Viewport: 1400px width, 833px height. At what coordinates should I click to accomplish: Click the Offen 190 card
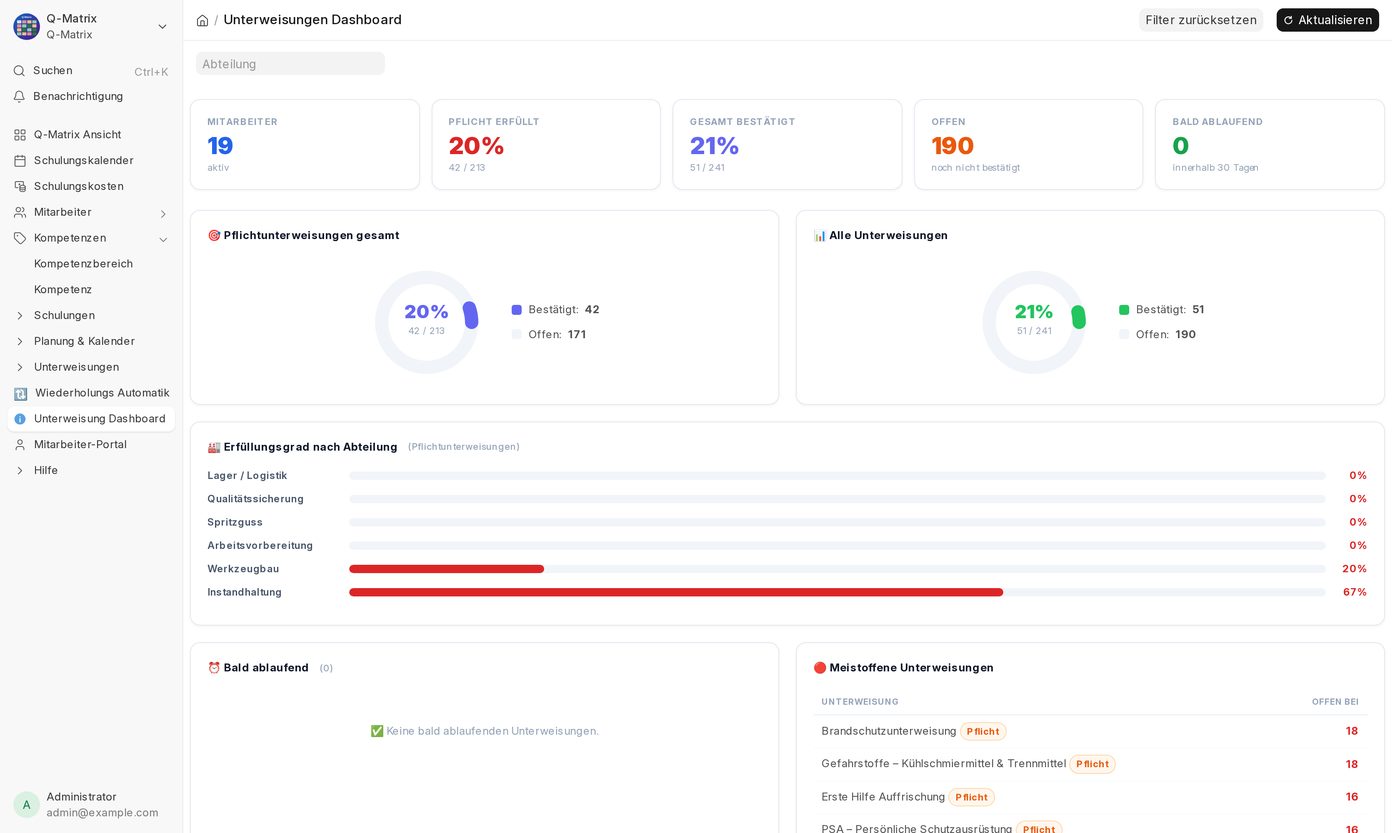pyautogui.click(x=1028, y=144)
